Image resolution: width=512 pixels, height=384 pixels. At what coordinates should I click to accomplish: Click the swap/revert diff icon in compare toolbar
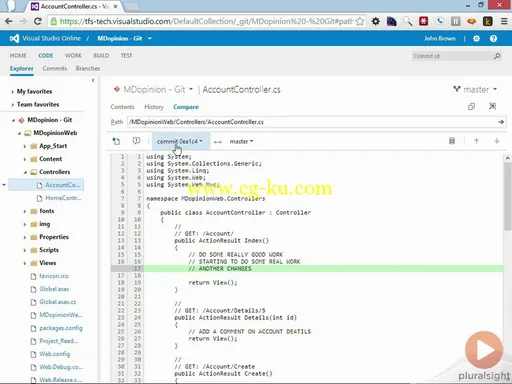coord(116,141)
